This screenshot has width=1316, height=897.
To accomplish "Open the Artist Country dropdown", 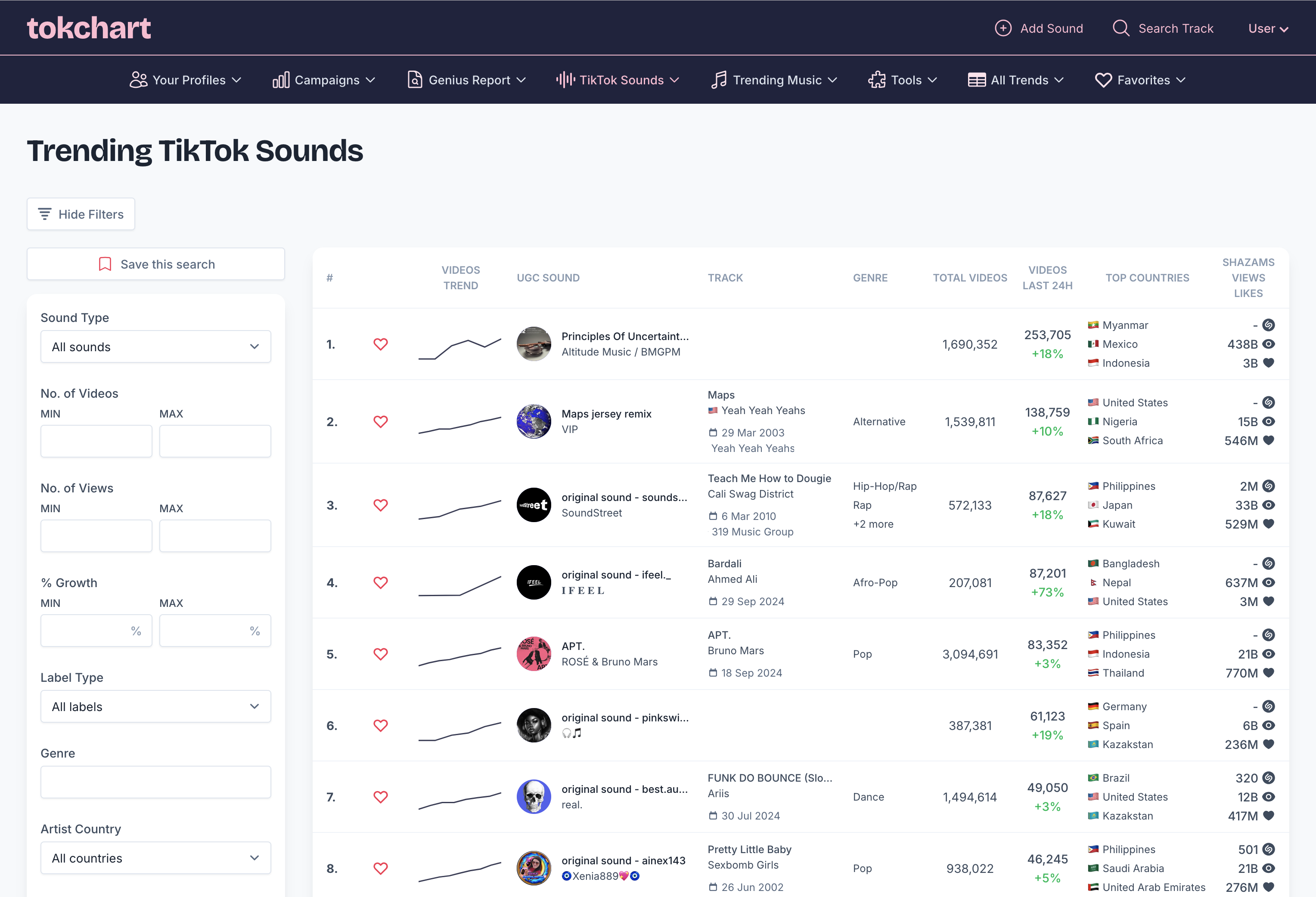I will click(156, 858).
